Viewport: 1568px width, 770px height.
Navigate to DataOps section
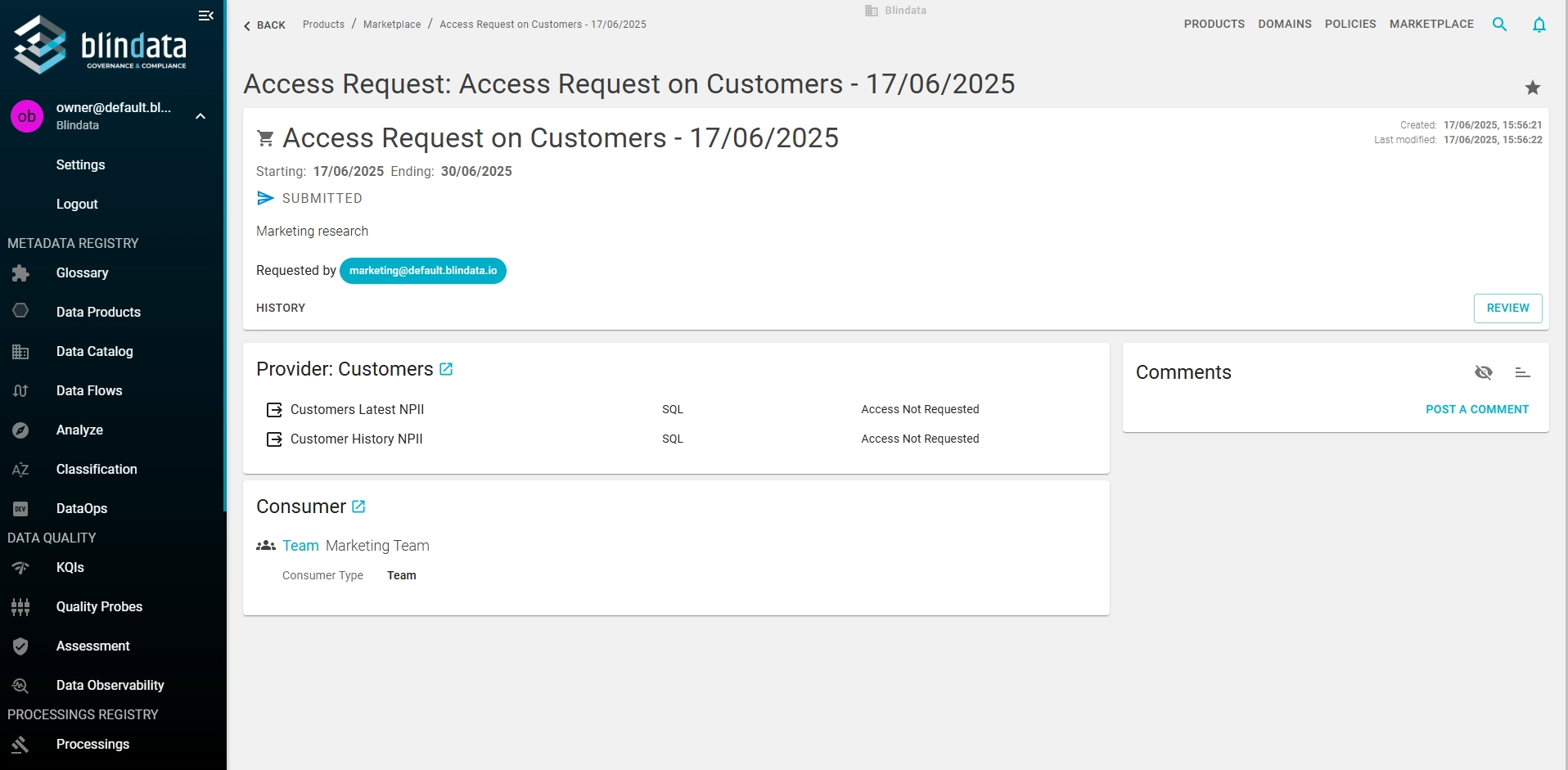click(x=82, y=508)
